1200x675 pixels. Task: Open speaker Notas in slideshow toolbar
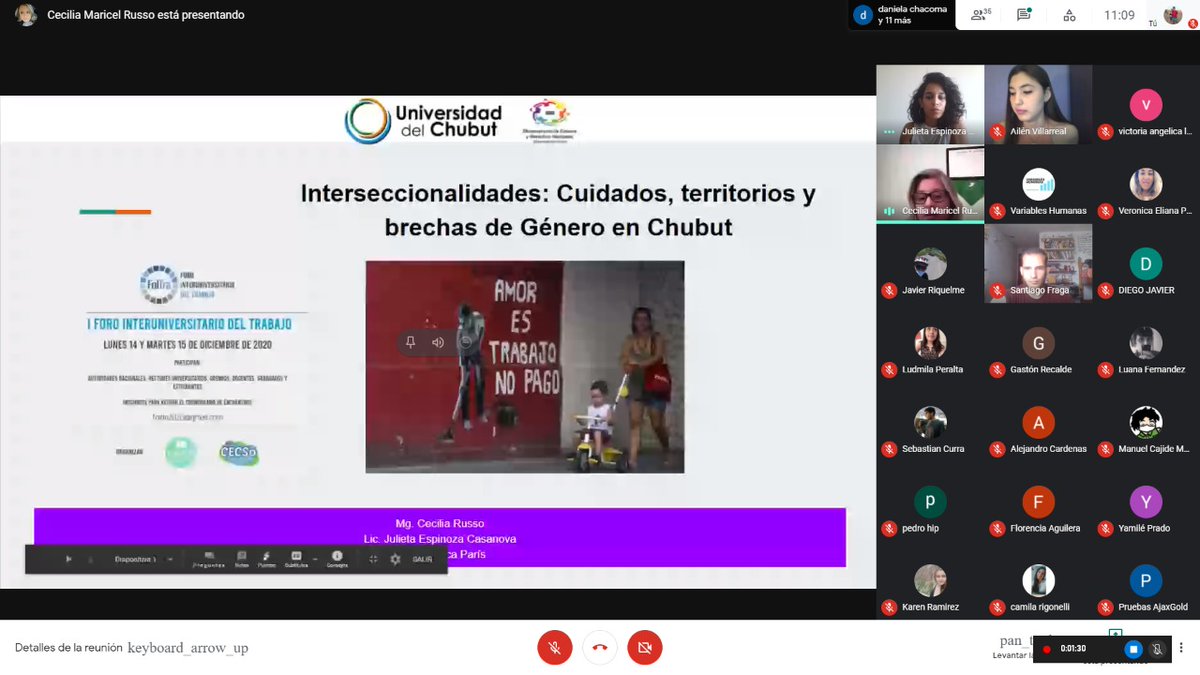pyautogui.click(x=241, y=559)
